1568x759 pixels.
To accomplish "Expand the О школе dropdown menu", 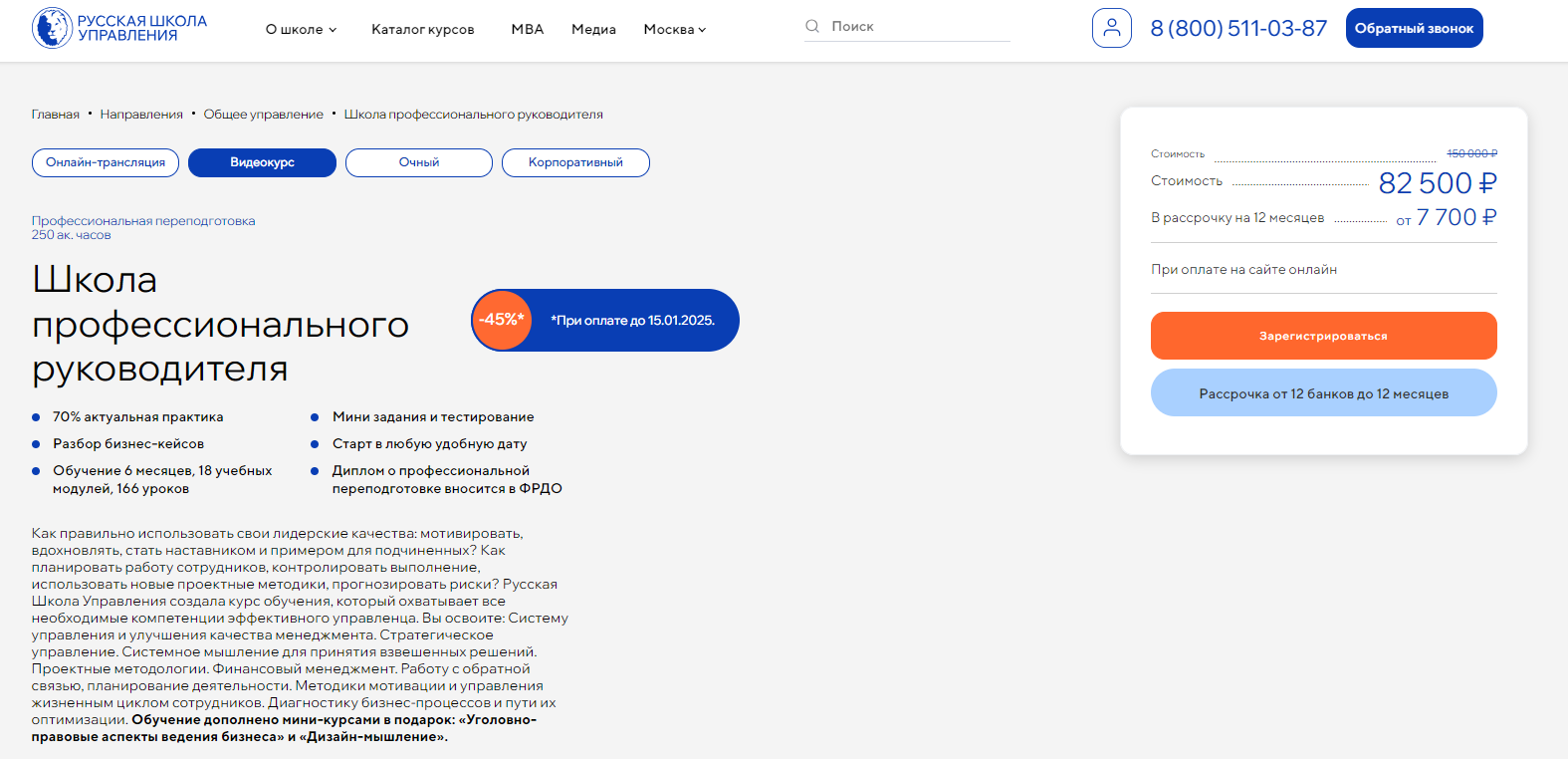I will pos(301,29).
